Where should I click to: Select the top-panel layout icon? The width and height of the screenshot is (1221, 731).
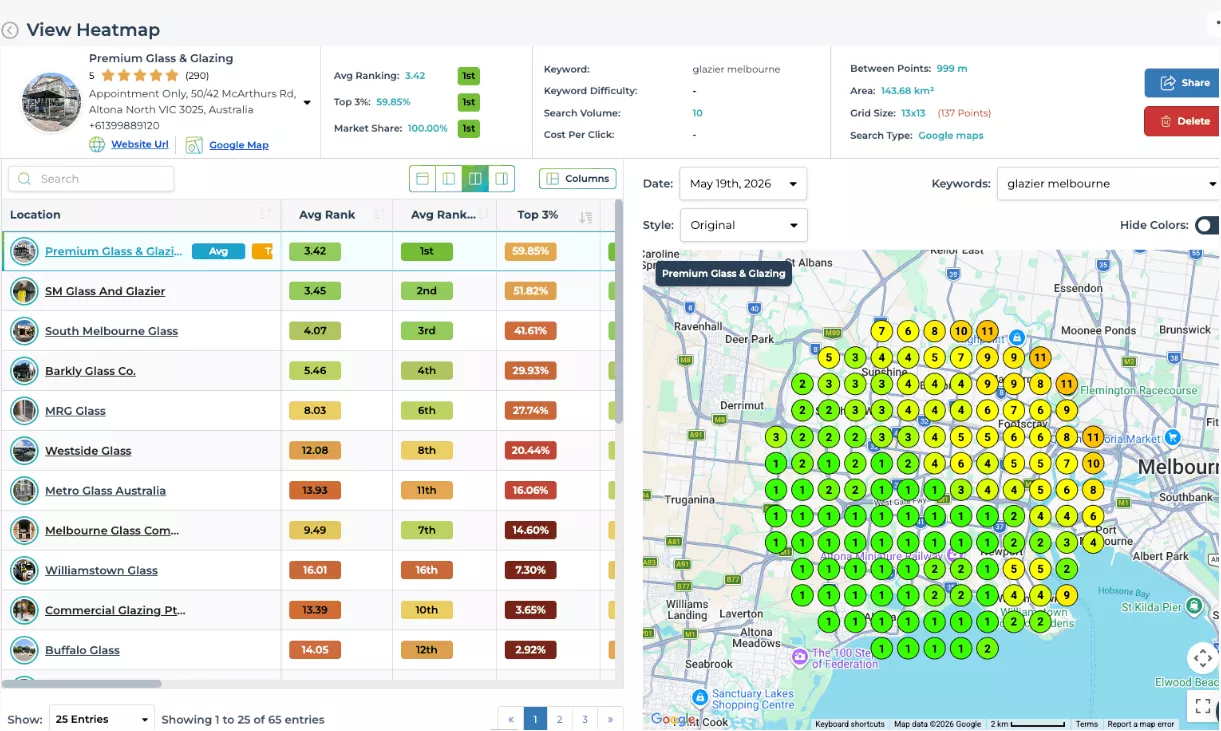tap(422, 179)
